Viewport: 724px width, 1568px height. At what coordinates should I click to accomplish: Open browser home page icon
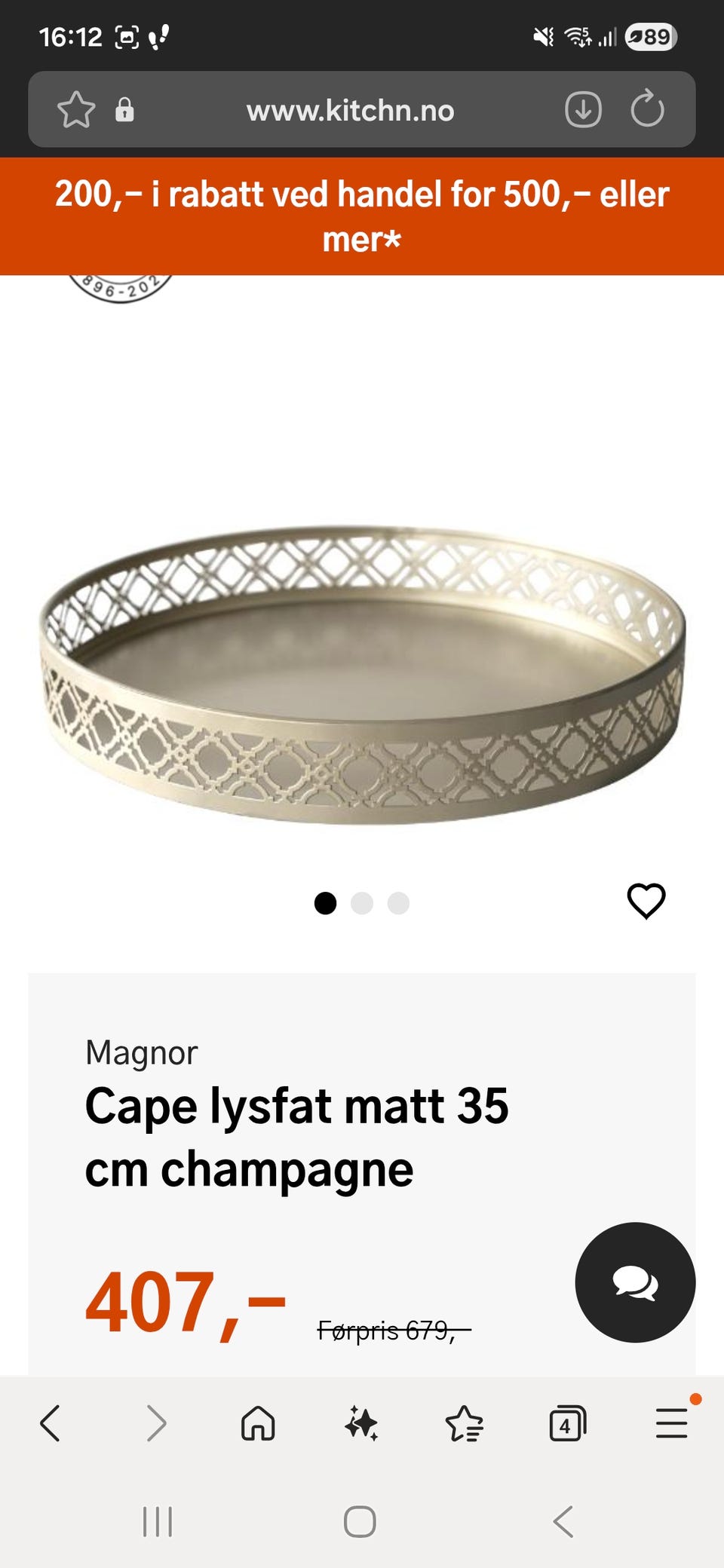coord(258,1423)
